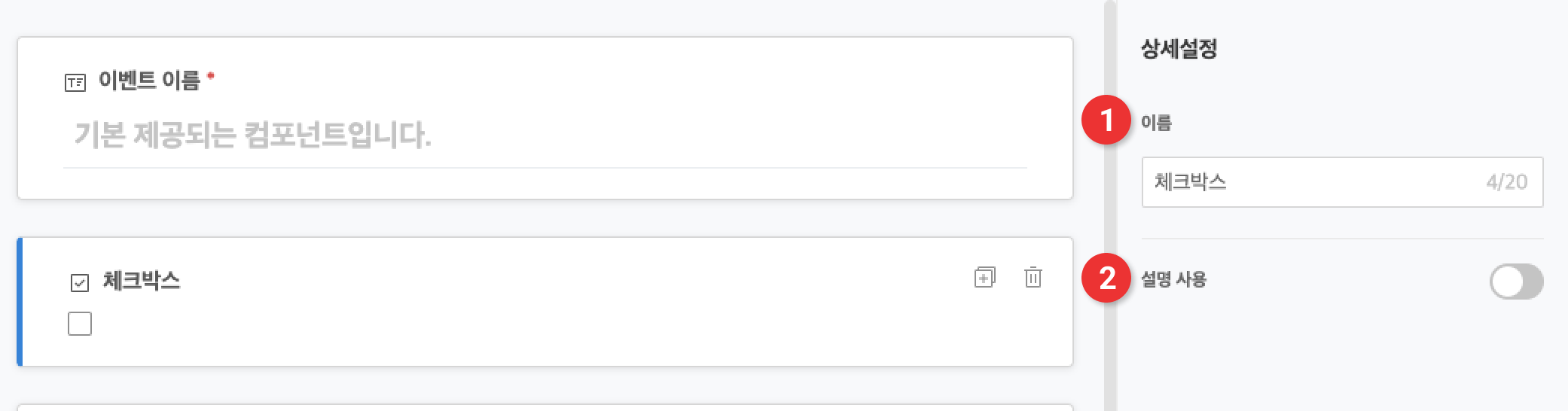The height and width of the screenshot is (411, 1568).
Task: Delete the 체크박스 component with trash icon
Action: click(1033, 277)
